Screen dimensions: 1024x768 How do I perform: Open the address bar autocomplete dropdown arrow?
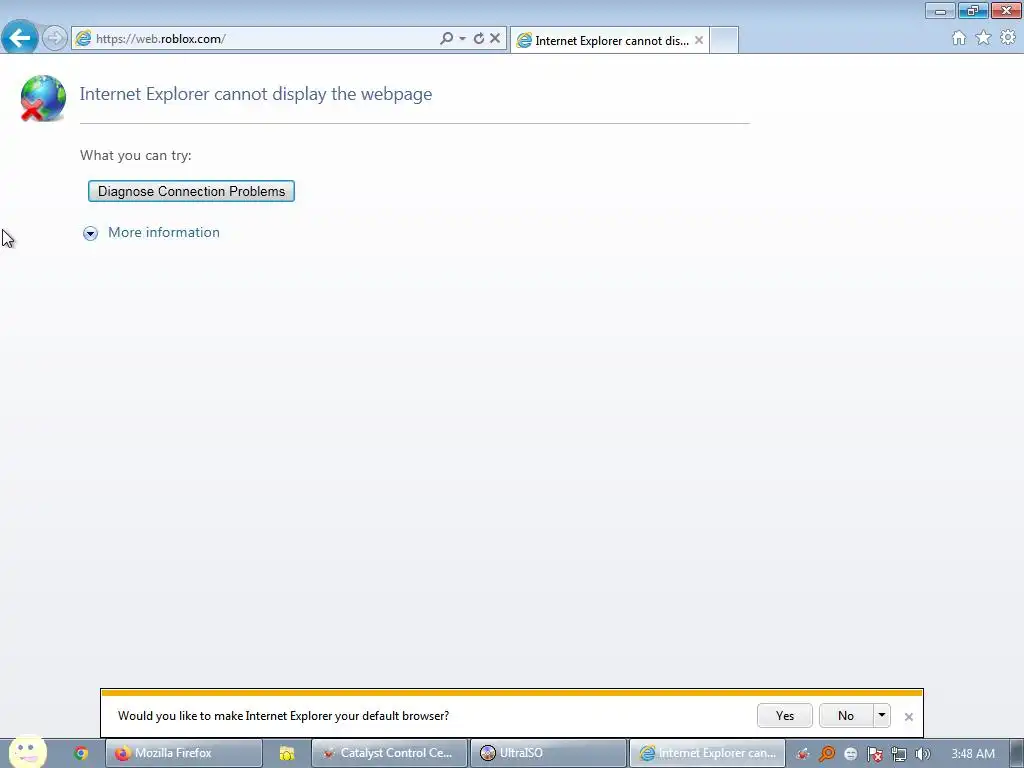(x=462, y=39)
